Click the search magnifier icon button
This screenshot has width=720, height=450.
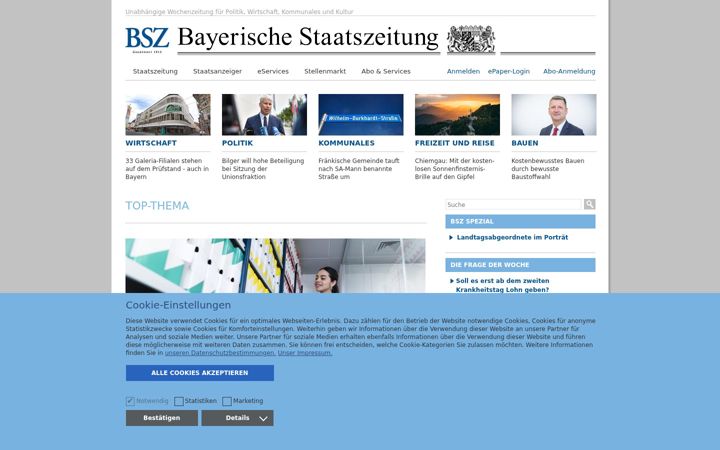(x=590, y=204)
